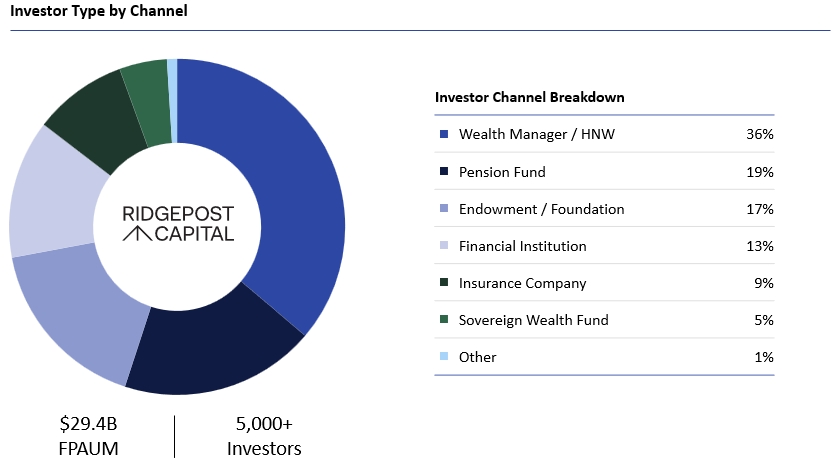Select the periwinkle Endowment / Foundation donut slice

pos(85,310)
